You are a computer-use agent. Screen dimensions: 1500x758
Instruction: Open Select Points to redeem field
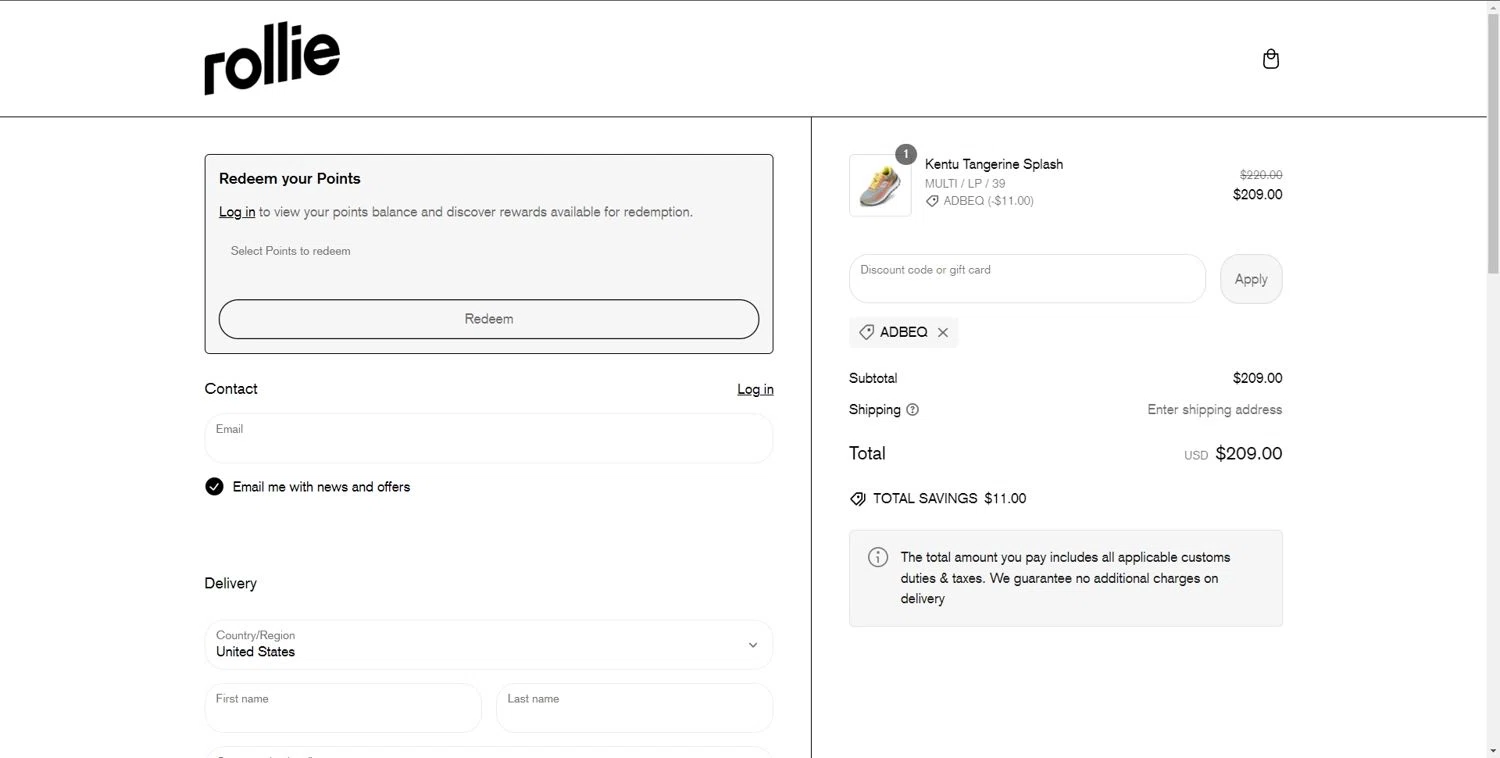click(489, 260)
